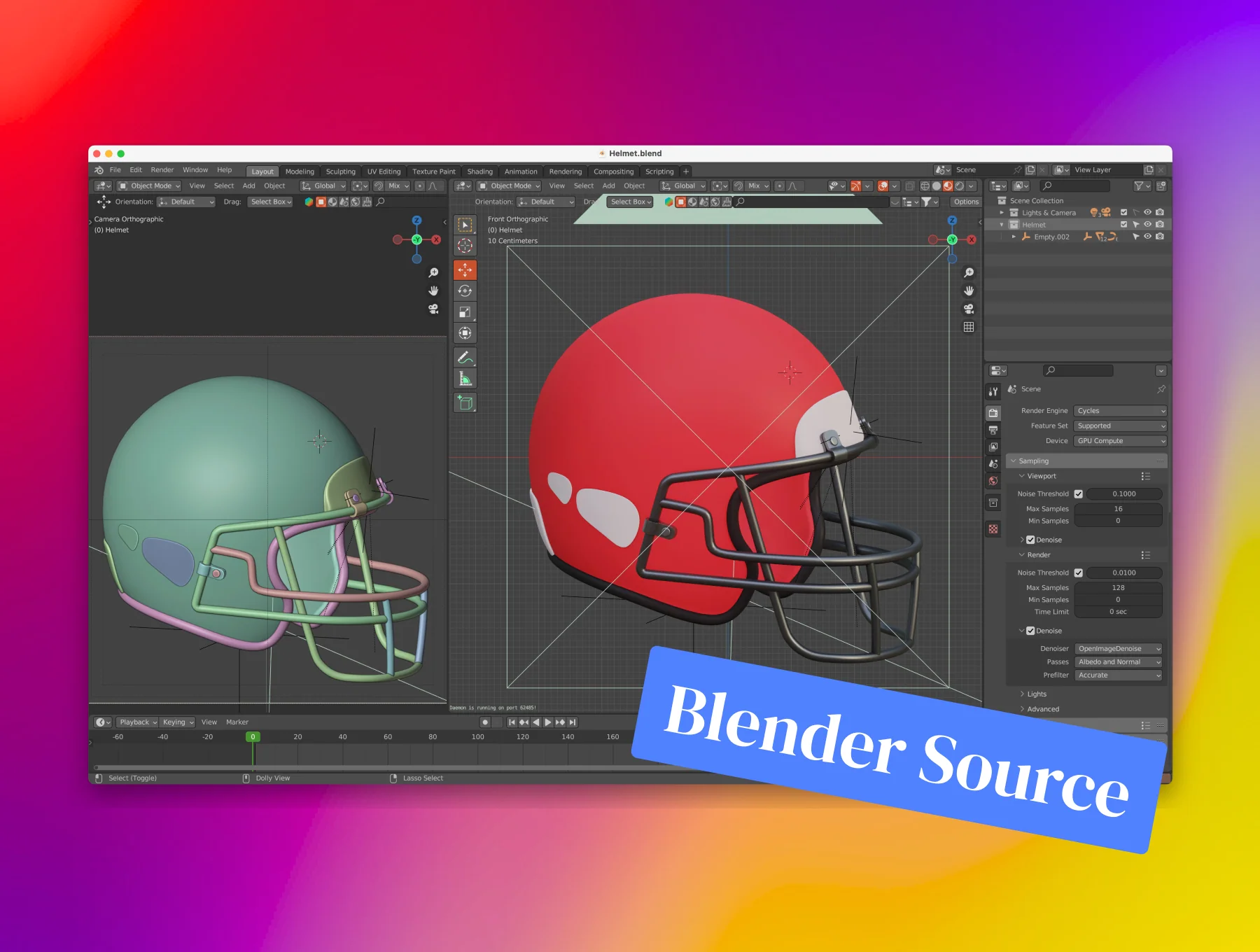Viewport: 1260px width, 952px height.
Task: Hide the Helmet collection in the viewport
Action: point(1147,225)
